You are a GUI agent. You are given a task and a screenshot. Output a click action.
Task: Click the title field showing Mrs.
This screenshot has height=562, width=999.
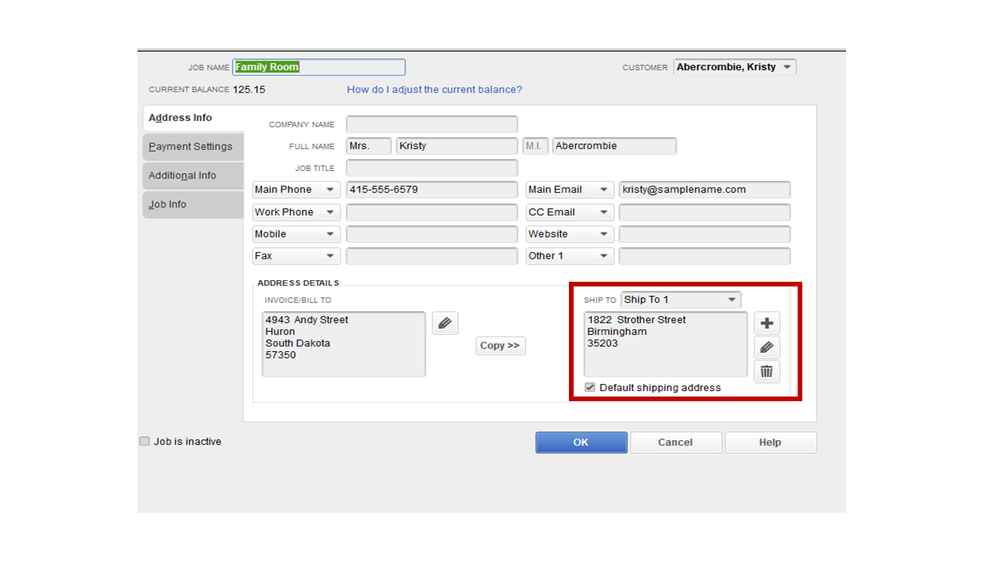click(x=369, y=146)
